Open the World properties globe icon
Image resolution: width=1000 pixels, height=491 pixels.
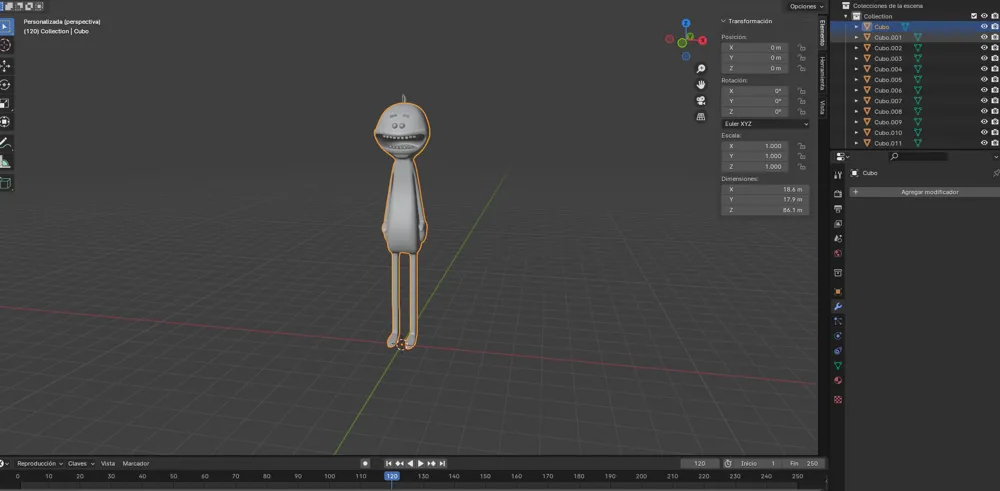pos(838,254)
